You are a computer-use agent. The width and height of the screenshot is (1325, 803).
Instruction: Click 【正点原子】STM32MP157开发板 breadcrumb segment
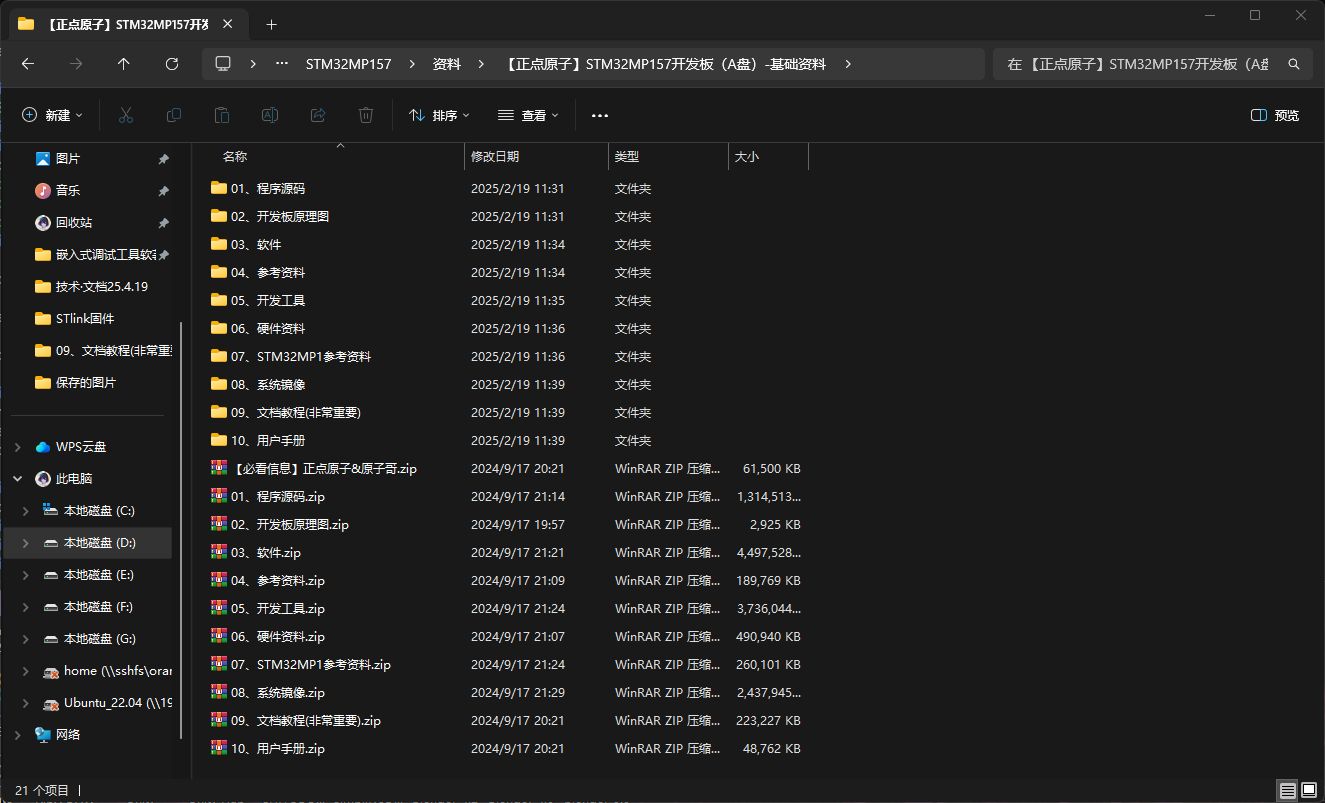point(665,63)
